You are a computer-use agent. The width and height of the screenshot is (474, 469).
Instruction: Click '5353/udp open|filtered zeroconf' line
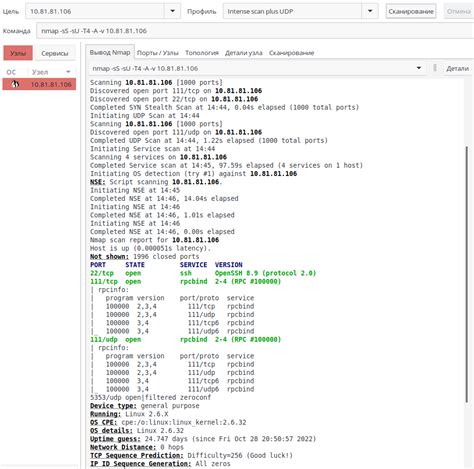pyautogui.click(x=150, y=398)
